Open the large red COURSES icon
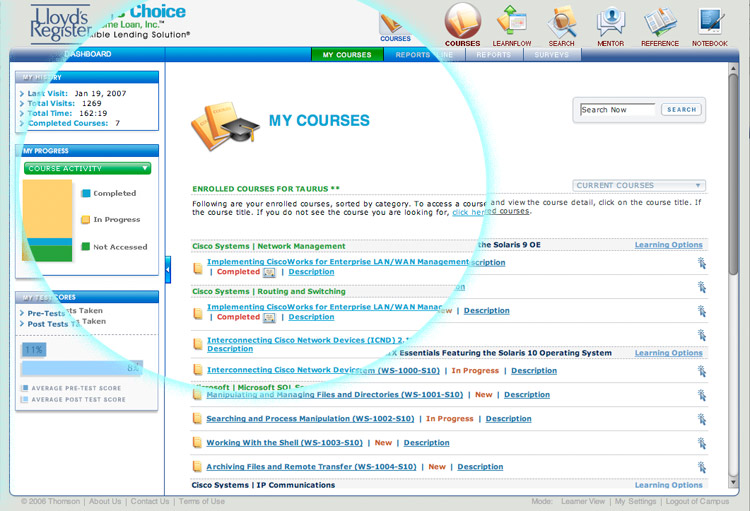The image size is (750, 511). click(462, 21)
